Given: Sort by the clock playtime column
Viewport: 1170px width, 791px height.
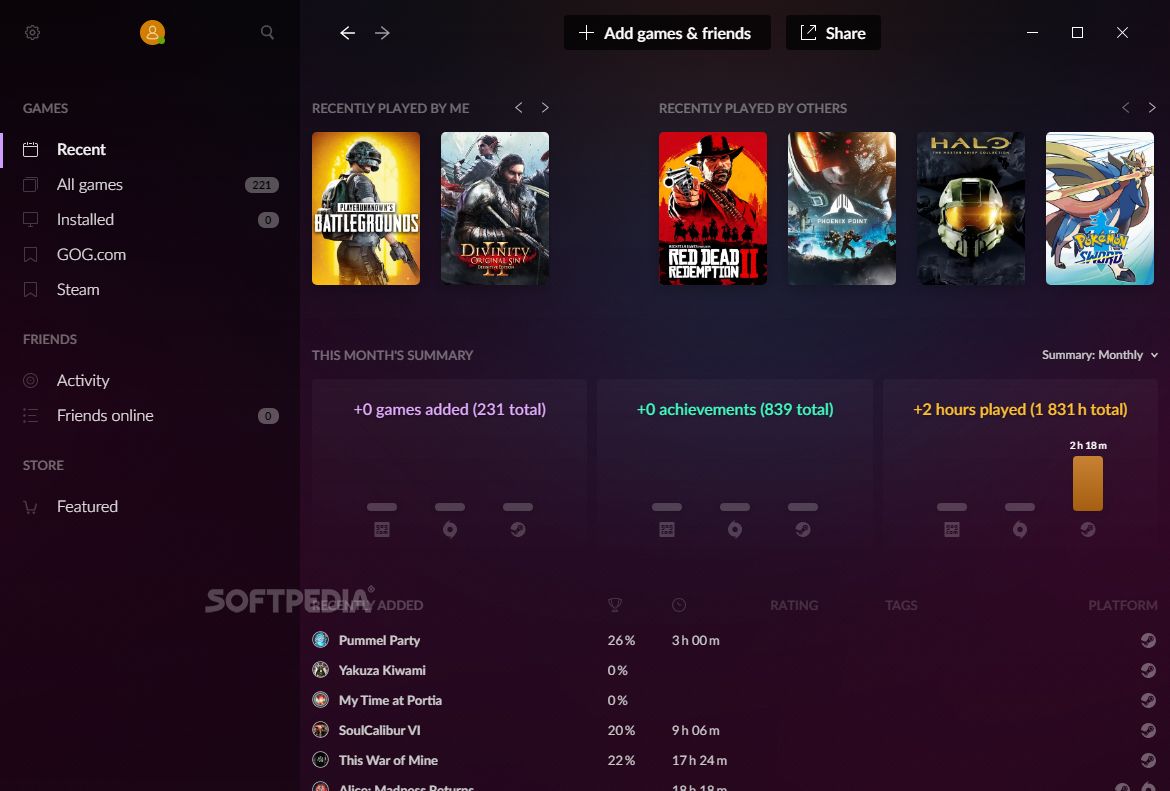Looking at the screenshot, I should 679,605.
